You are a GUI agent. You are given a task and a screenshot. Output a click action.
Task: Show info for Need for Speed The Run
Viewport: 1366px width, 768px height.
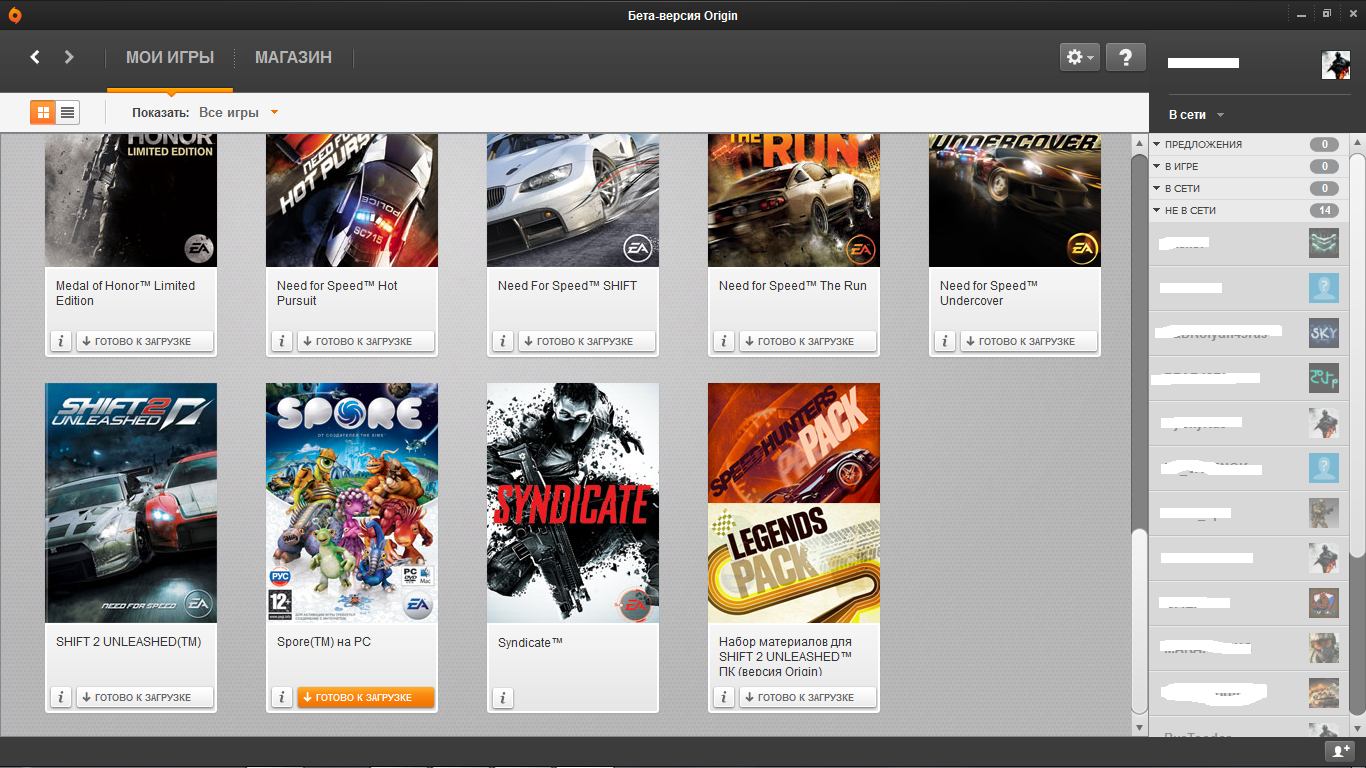point(723,341)
